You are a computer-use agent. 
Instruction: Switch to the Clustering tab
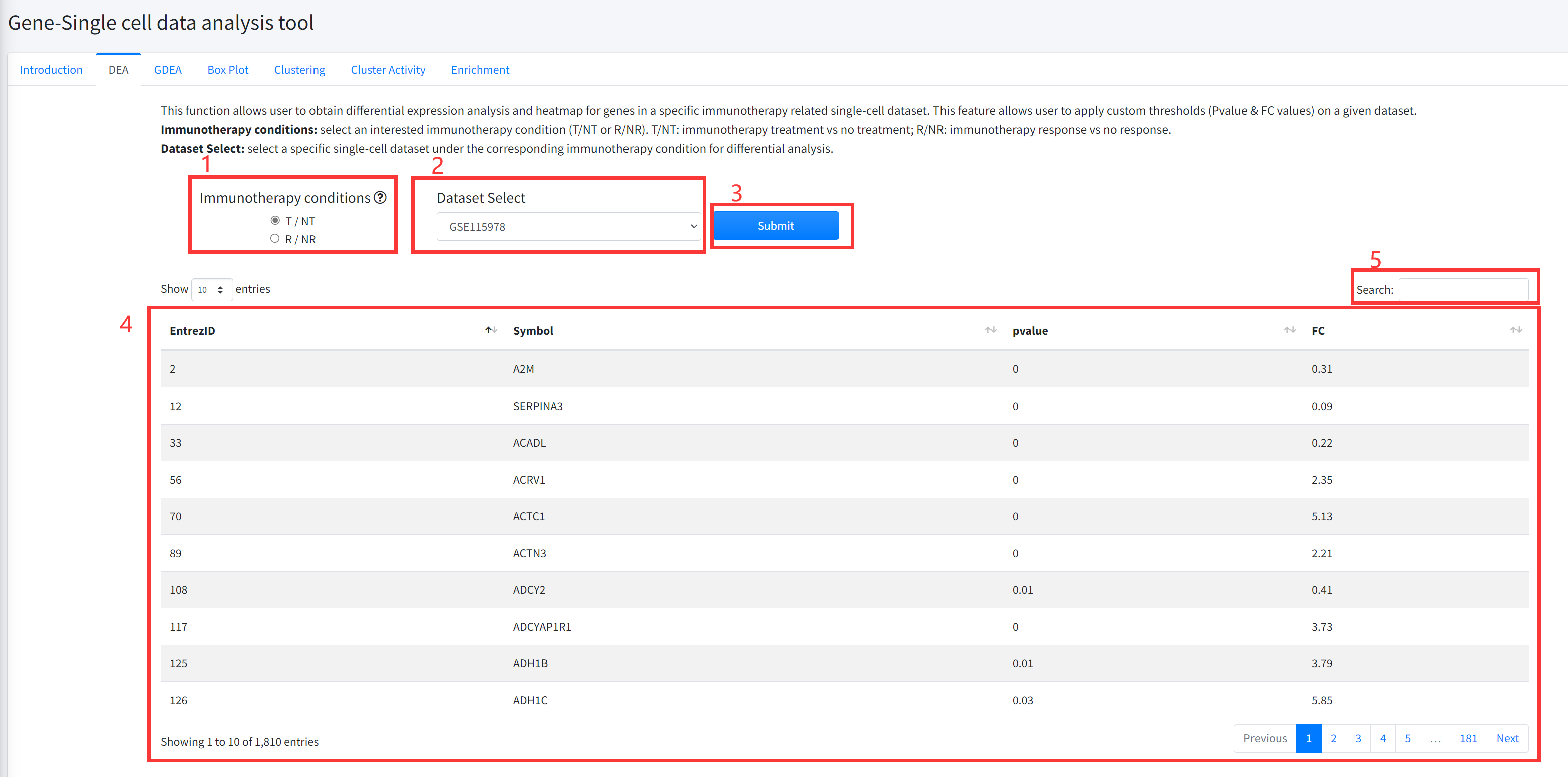coord(299,70)
